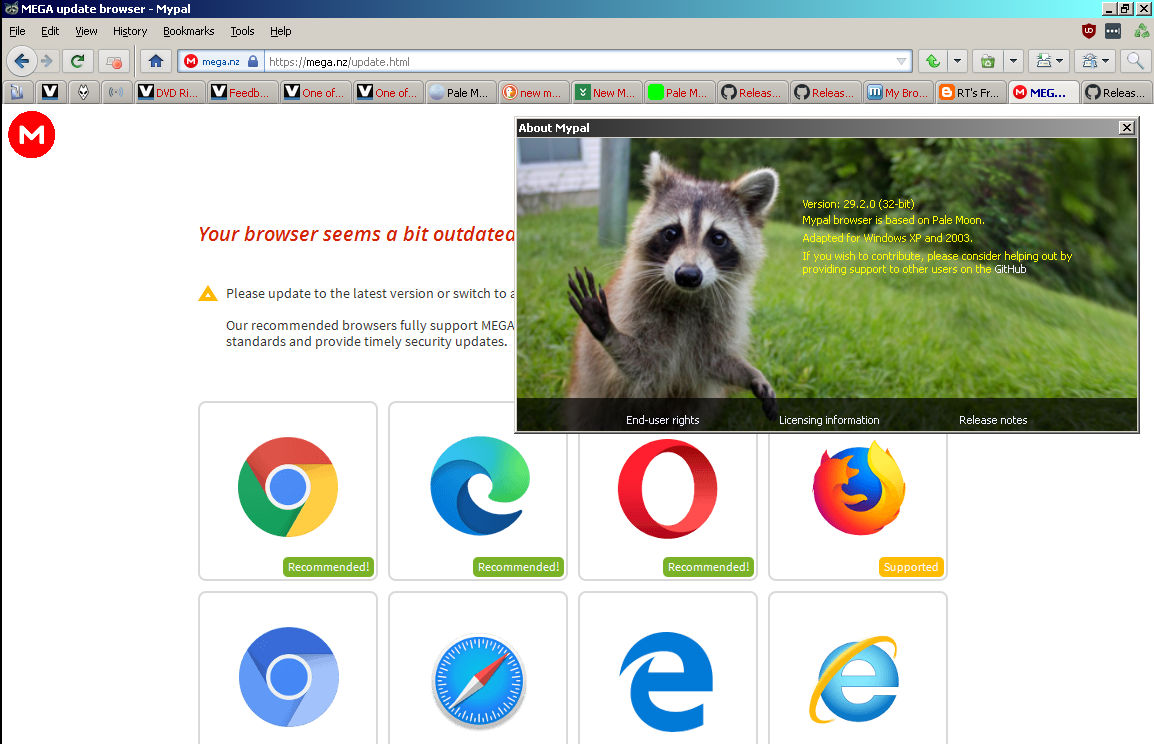Open Release notes in About Mypal
Viewport: 1154px width, 744px height.
[993, 420]
